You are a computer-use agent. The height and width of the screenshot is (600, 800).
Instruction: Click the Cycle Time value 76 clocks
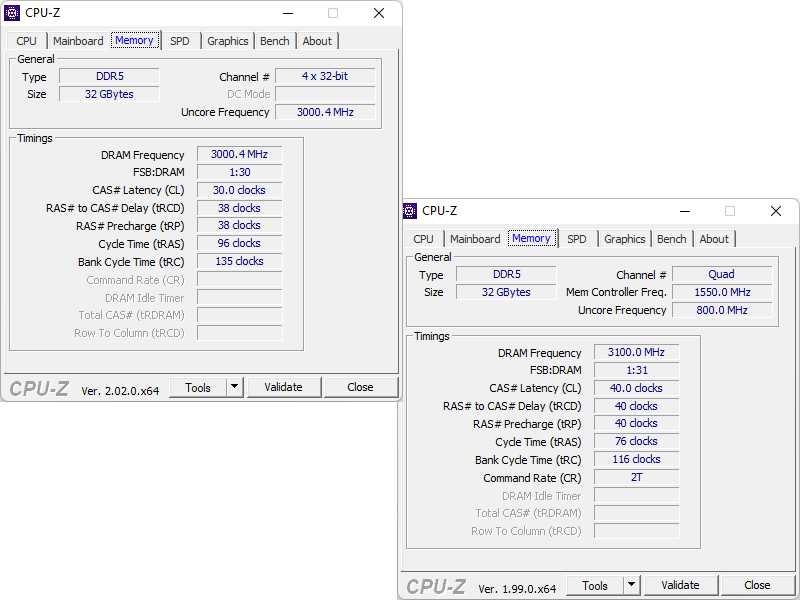point(636,441)
